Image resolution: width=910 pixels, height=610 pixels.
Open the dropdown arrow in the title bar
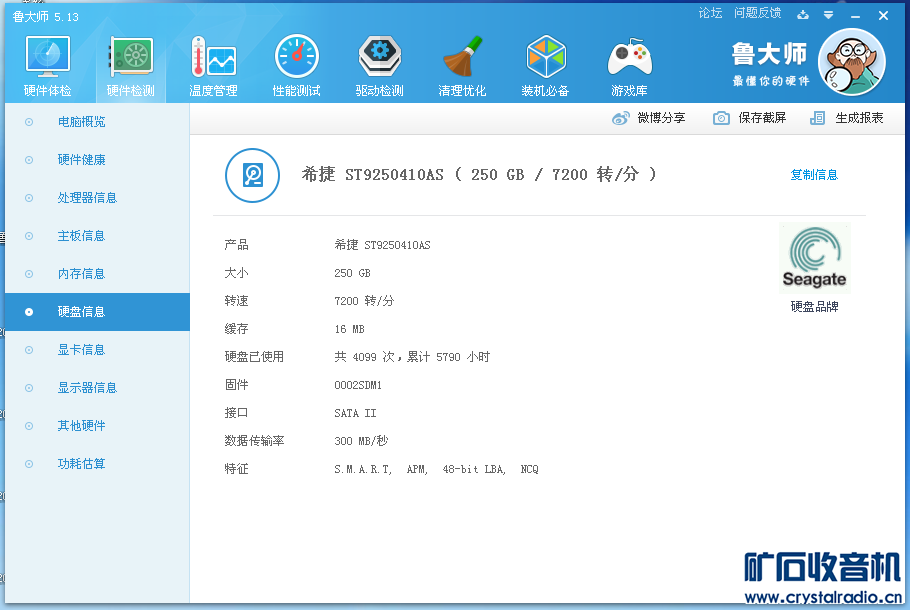(x=827, y=15)
